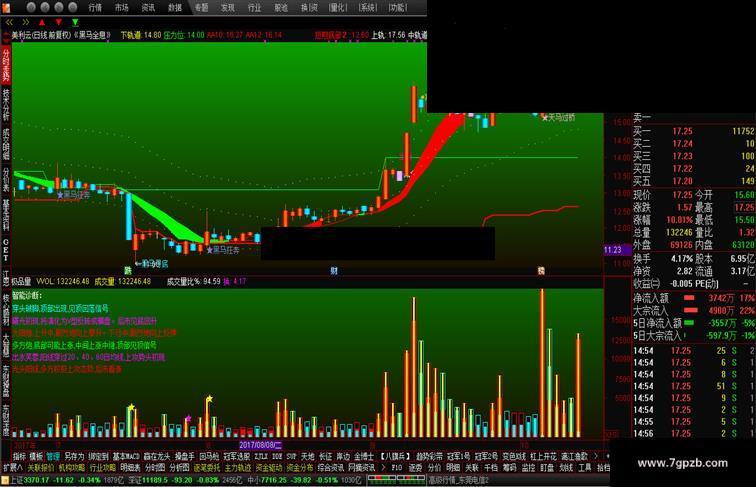Select the 冠军1号 indicator tab
This screenshot has height=487, width=756.
(x=459, y=456)
